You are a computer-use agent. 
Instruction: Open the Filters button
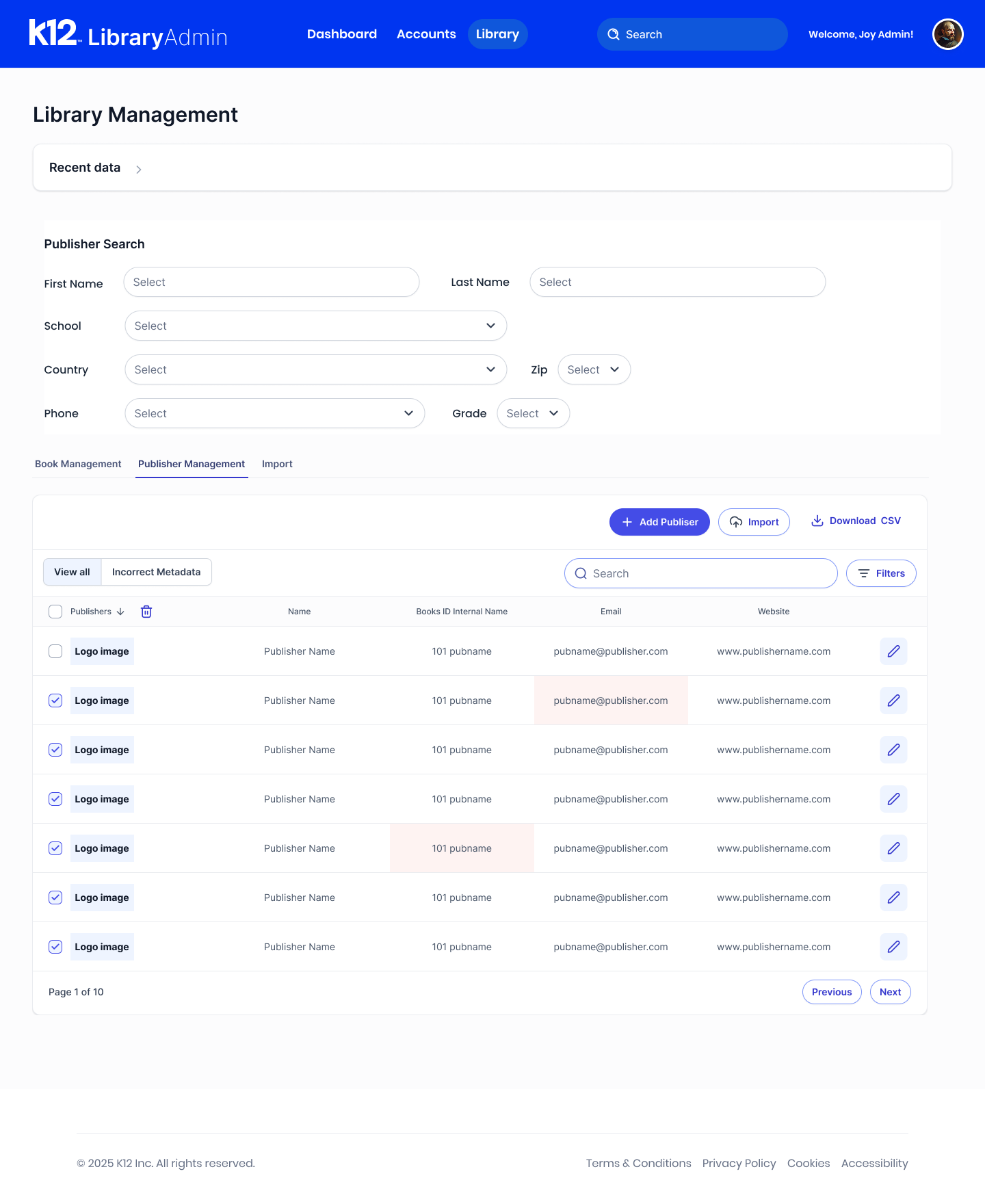tap(881, 573)
